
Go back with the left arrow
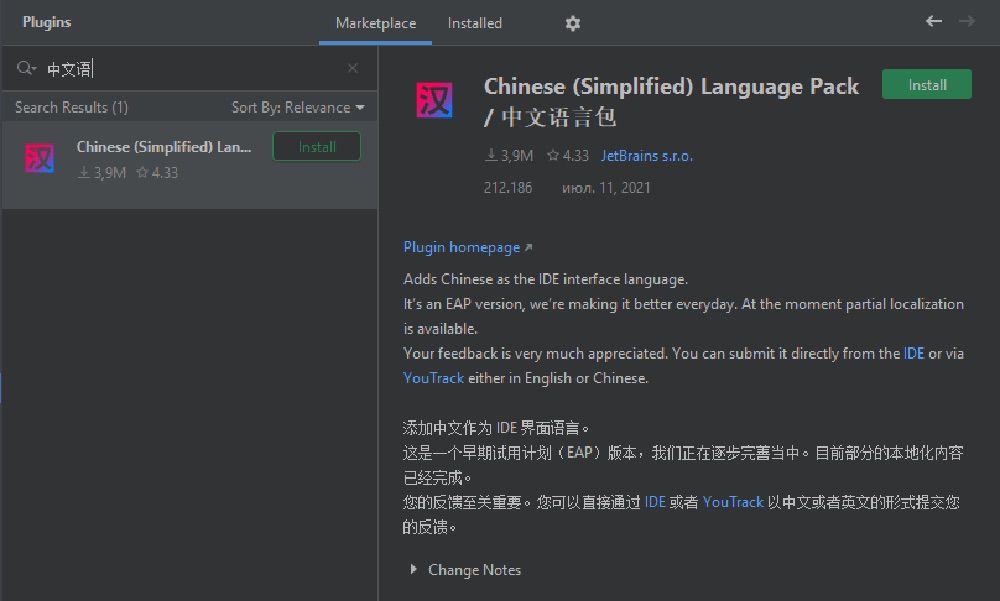click(934, 21)
